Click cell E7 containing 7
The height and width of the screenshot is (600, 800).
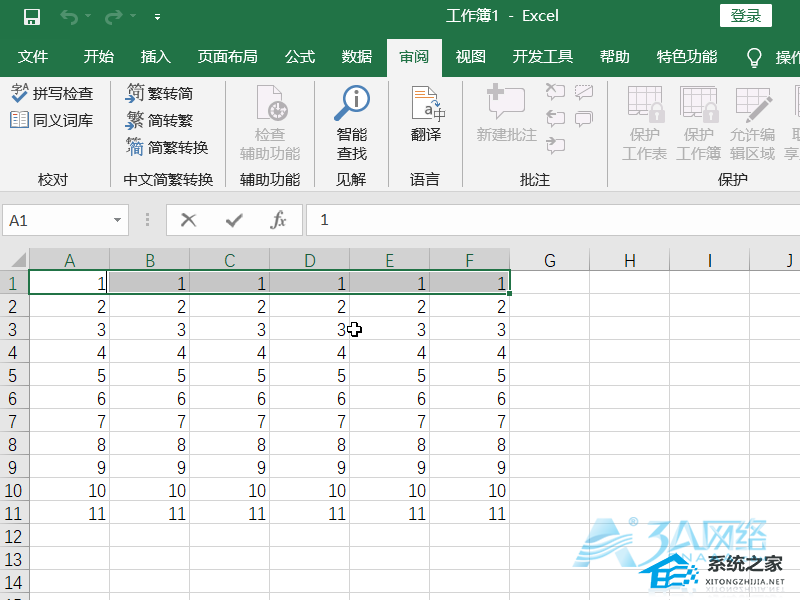(389, 421)
